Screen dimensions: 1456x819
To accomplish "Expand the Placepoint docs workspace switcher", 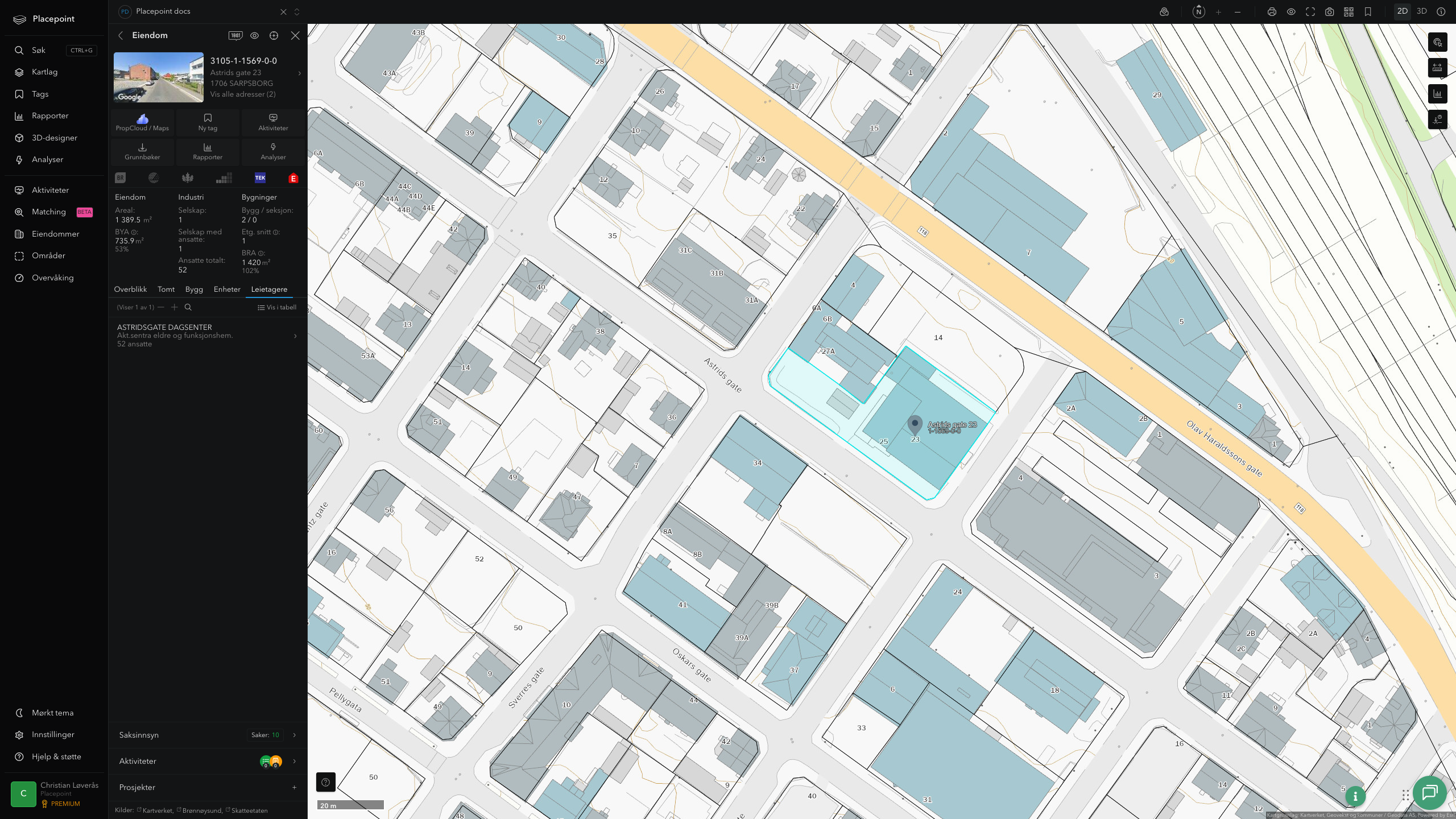I will pyautogui.click(x=297, y=11).
